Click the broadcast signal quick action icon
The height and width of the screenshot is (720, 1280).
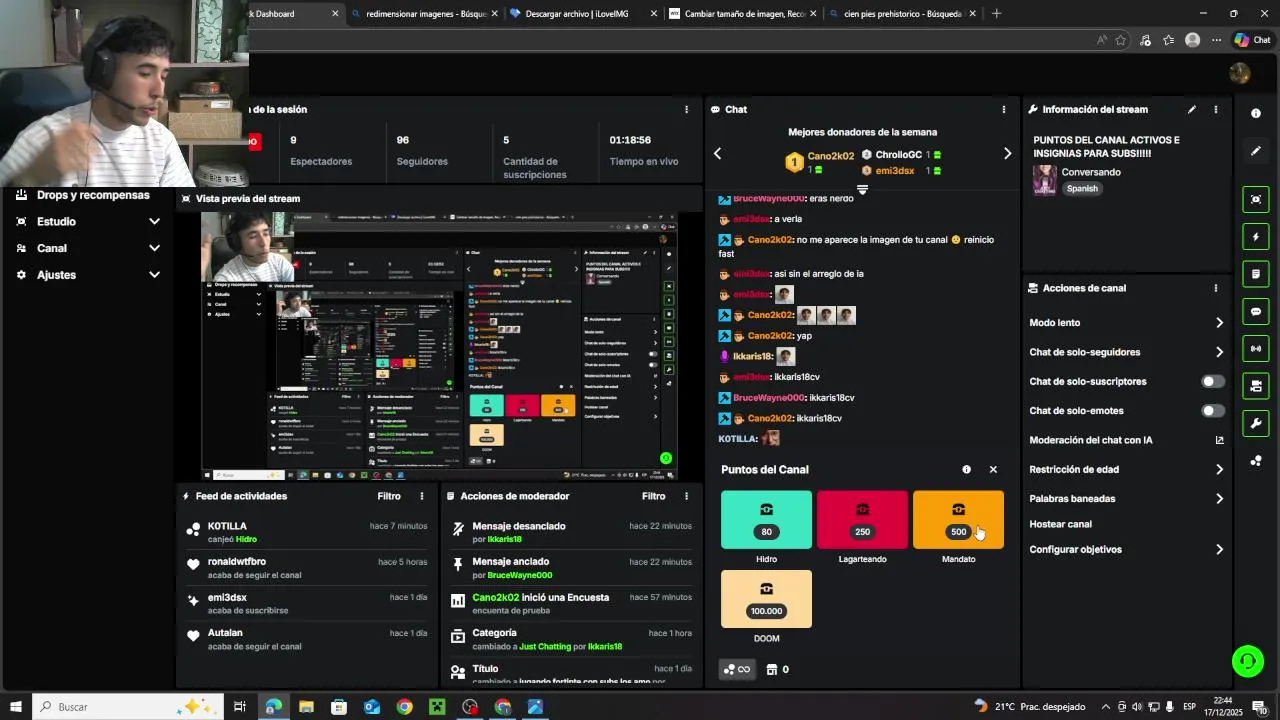1256,349
